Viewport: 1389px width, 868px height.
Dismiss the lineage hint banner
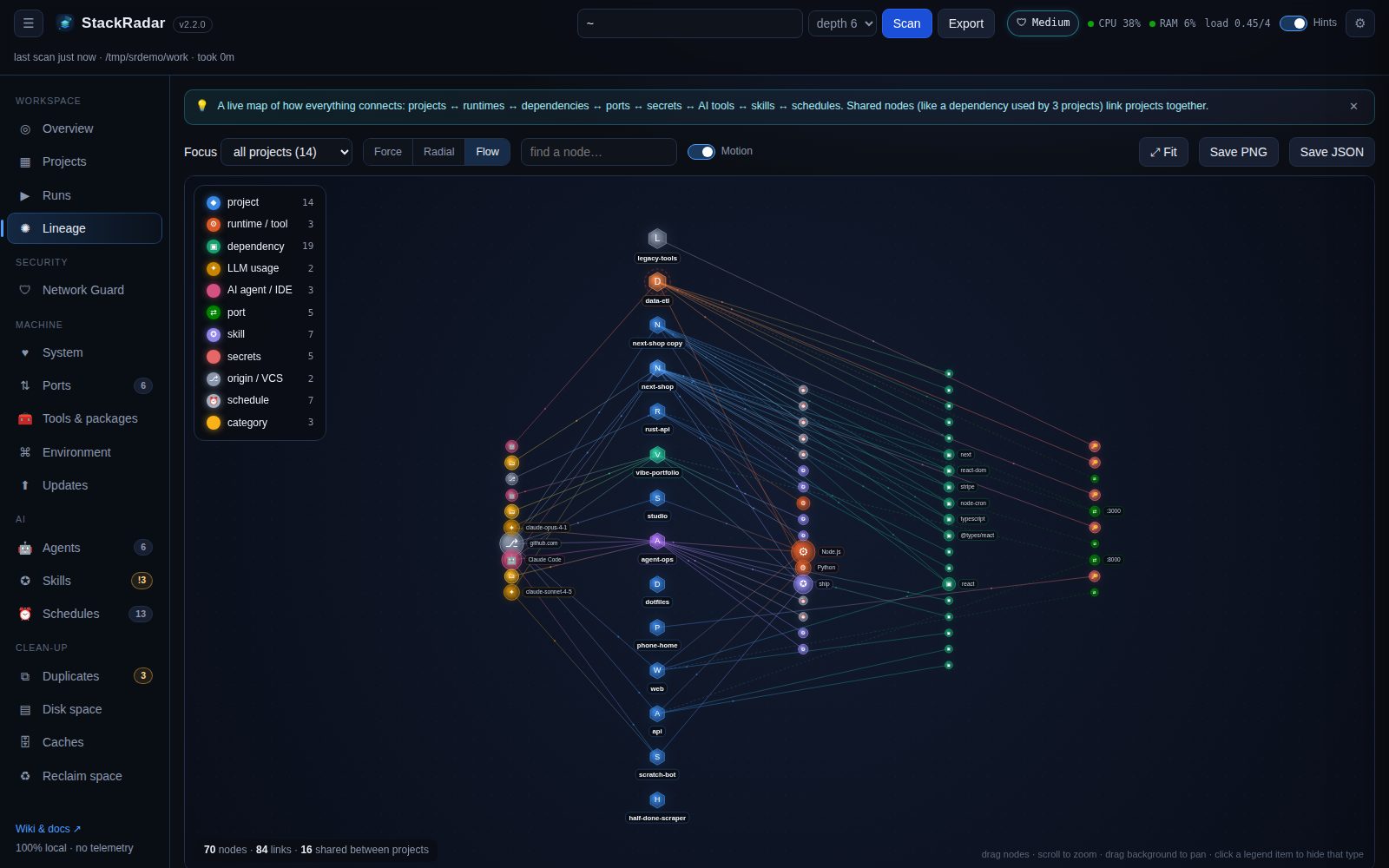1353,106
